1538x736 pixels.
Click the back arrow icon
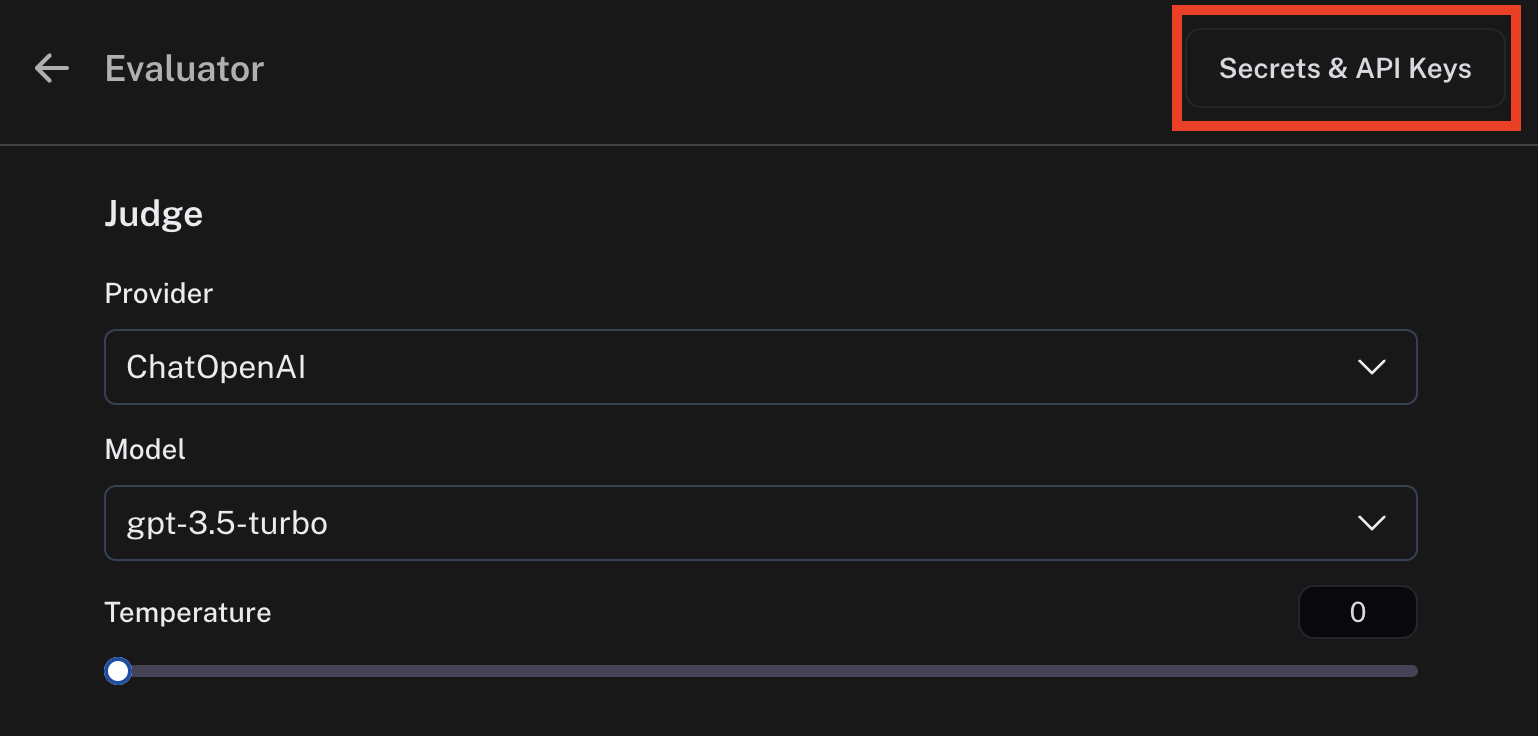[x=51, y=68]
